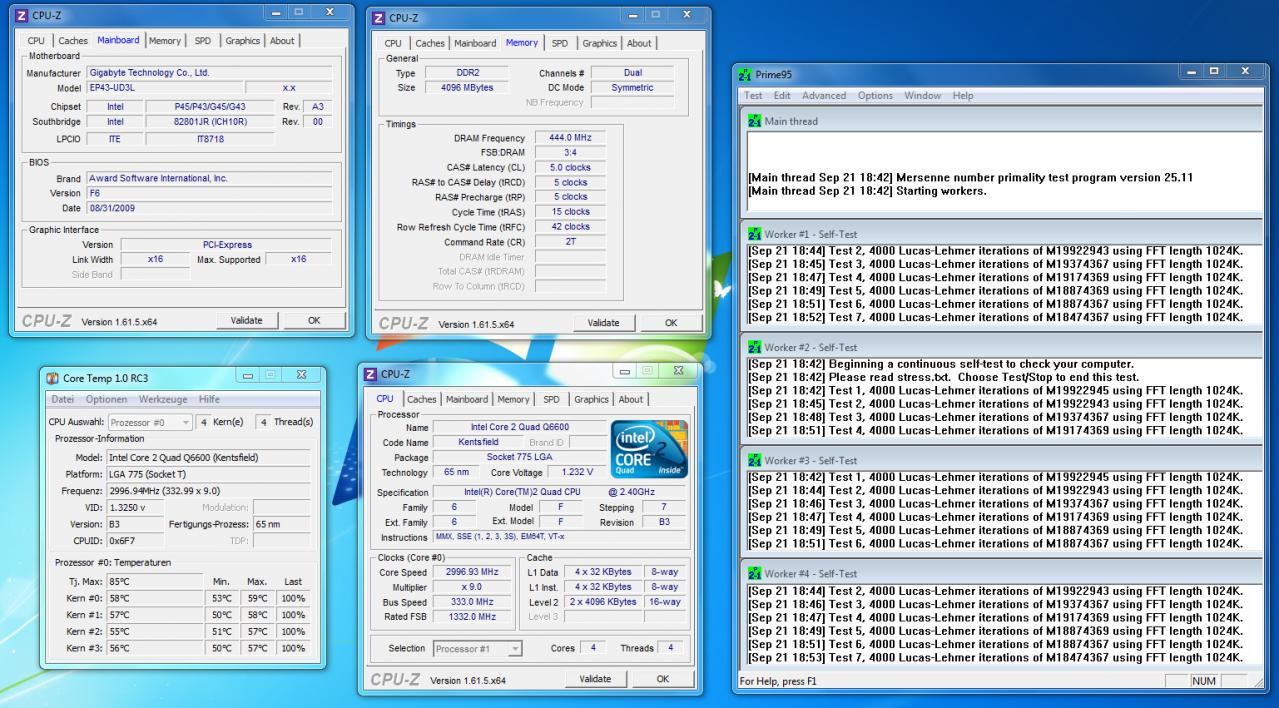Open the Datei menu in Core Temp
Viewport: 1279px width, 708px height.
click(x=63, y=399)
